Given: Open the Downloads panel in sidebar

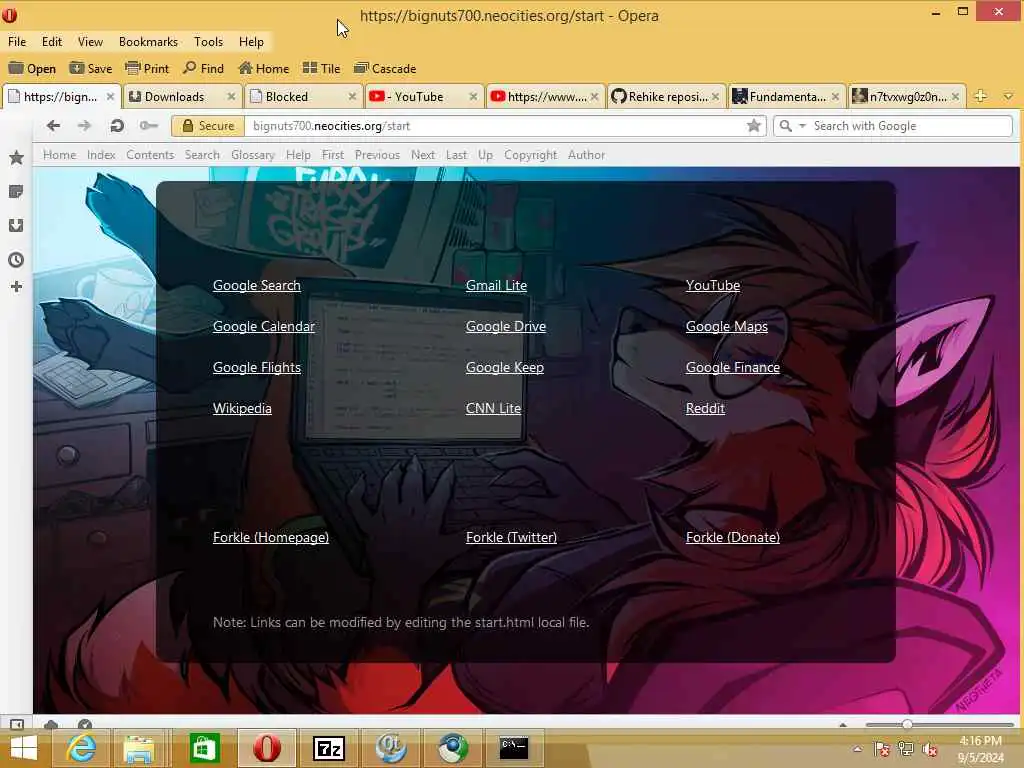Looking at the screenshot, I should 16,225.
